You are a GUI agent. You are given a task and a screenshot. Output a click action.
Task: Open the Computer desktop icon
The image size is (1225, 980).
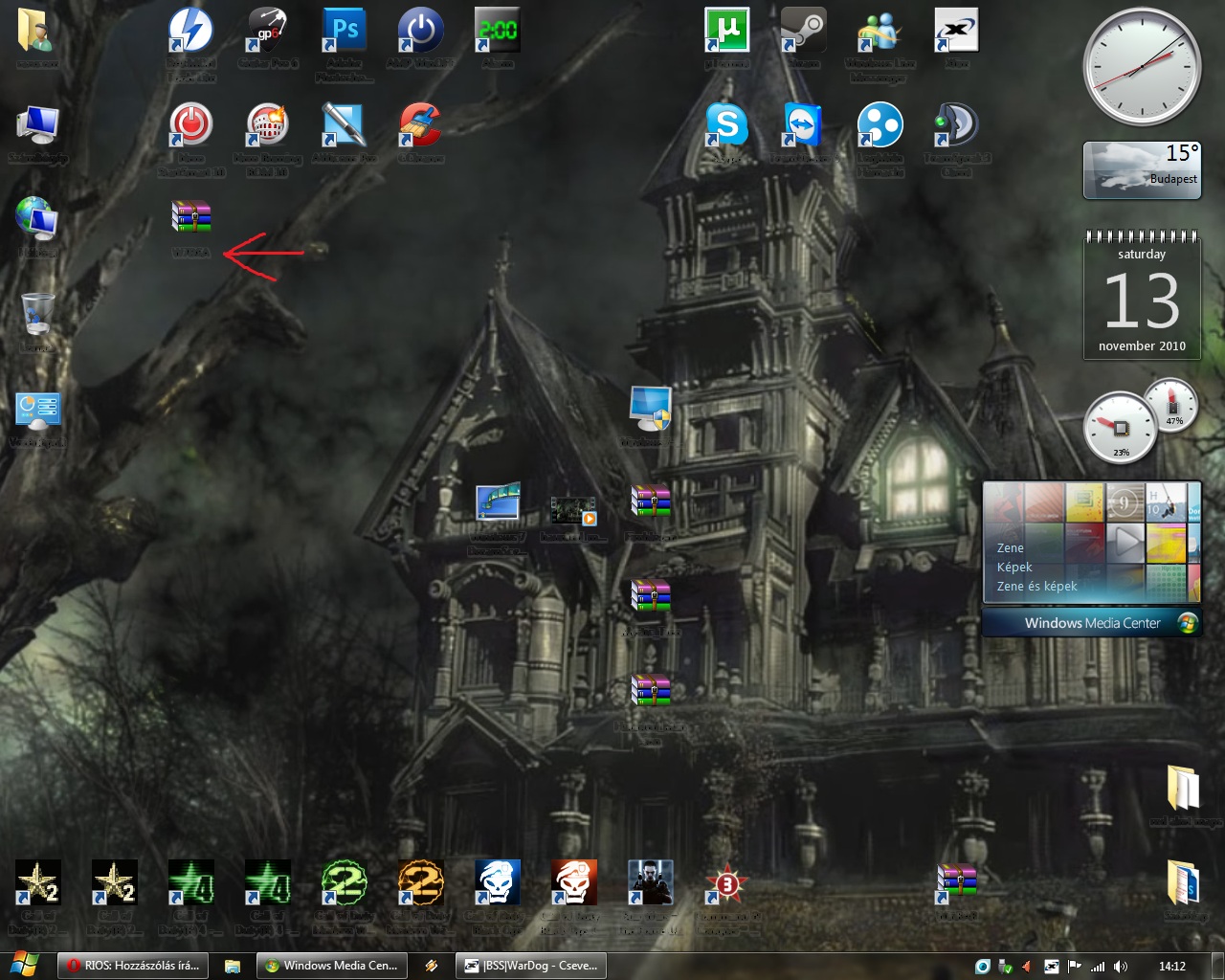tap(37, 124)
